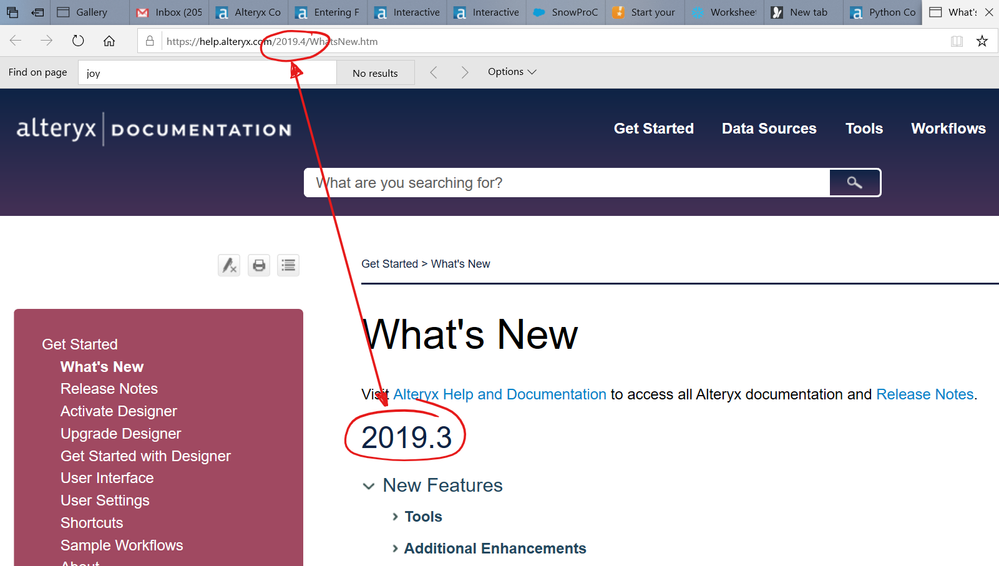The height and width of the screenshot is (566, 999).
Task: Open reading view icon in address bar
Action: click(956, 41)
